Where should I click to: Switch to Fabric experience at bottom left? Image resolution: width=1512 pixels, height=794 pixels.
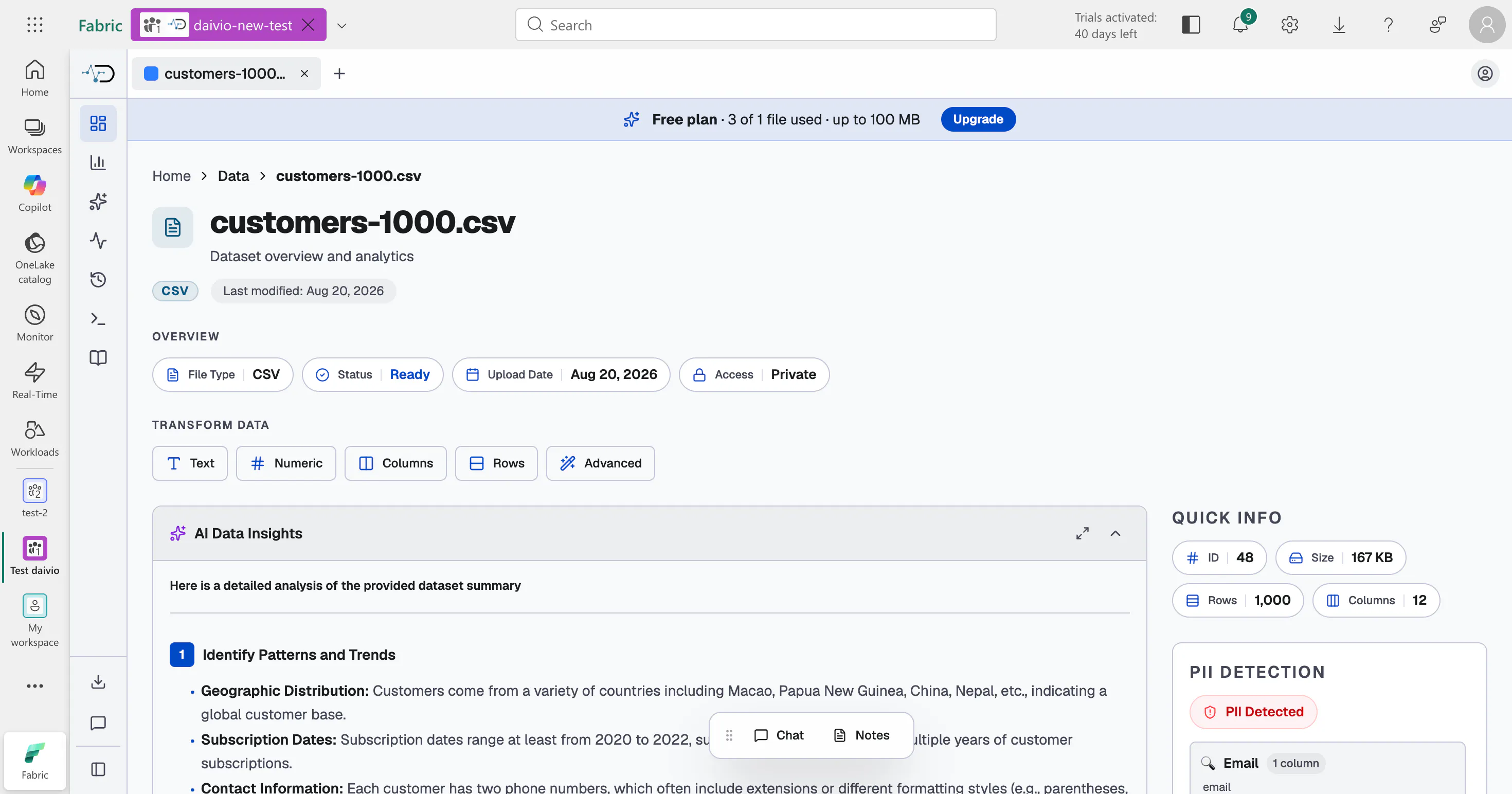(x=34, y=761)
